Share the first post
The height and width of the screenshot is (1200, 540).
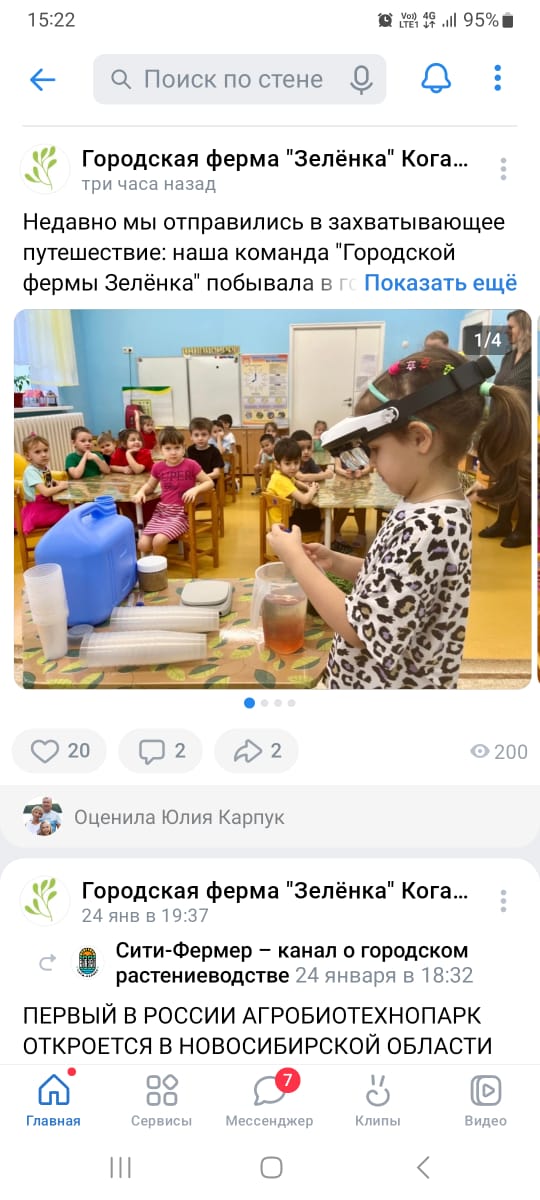pos(256,751)
